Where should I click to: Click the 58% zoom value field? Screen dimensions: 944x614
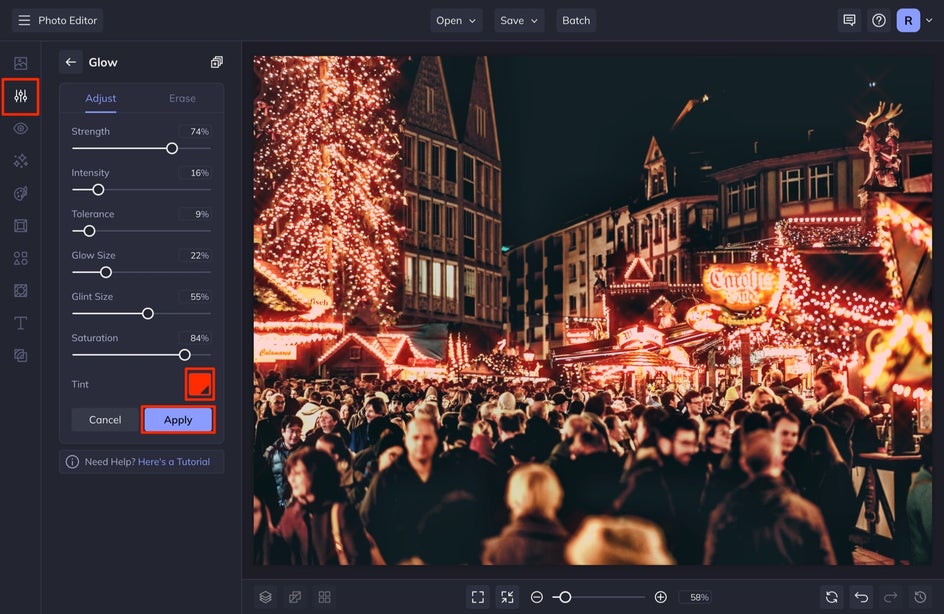[695, 597]
